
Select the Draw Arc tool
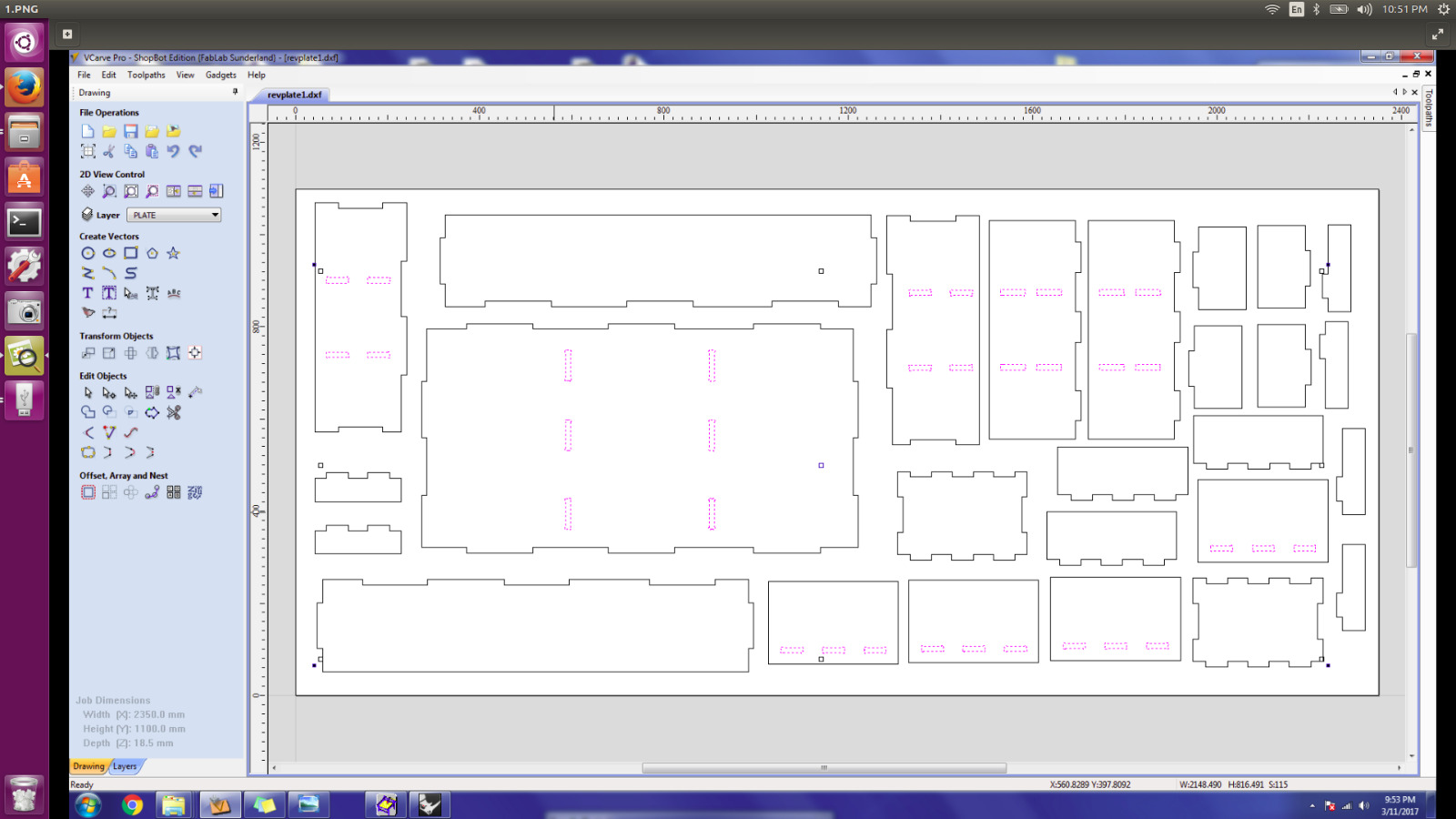pos(109,273)
